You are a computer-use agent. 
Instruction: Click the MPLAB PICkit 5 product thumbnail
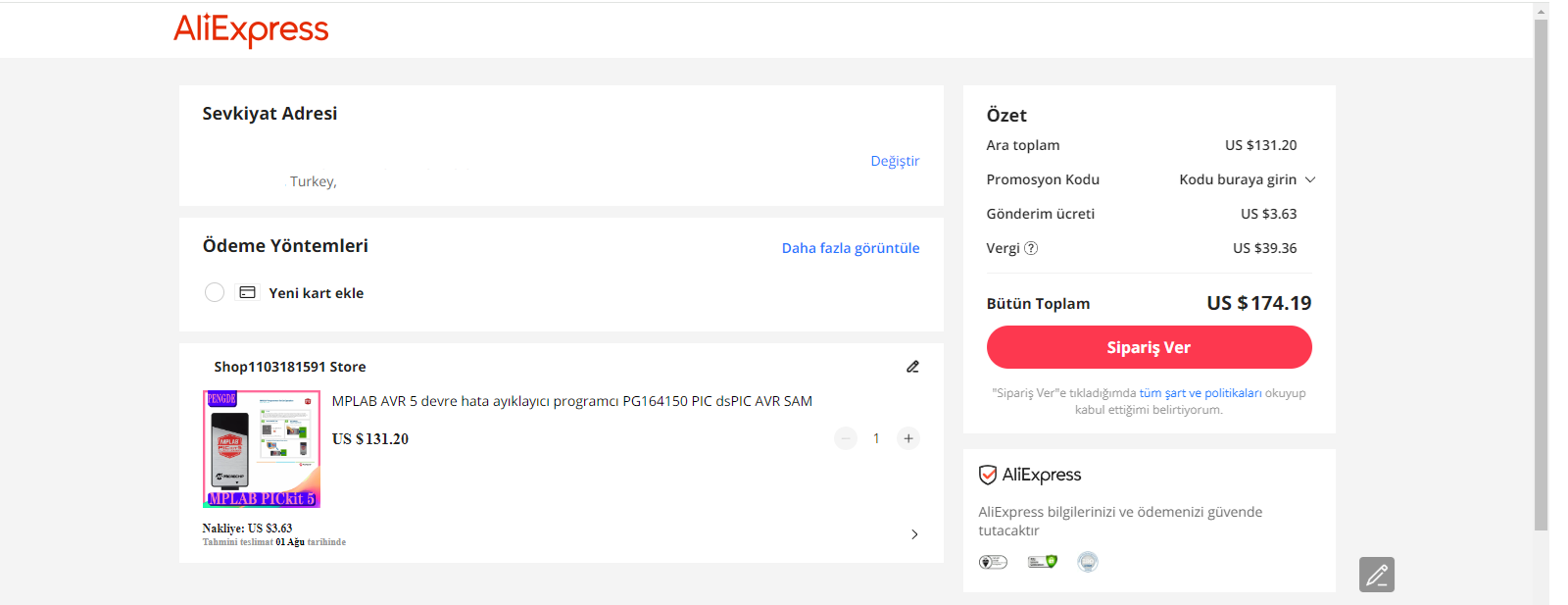(x=262, y=449)
